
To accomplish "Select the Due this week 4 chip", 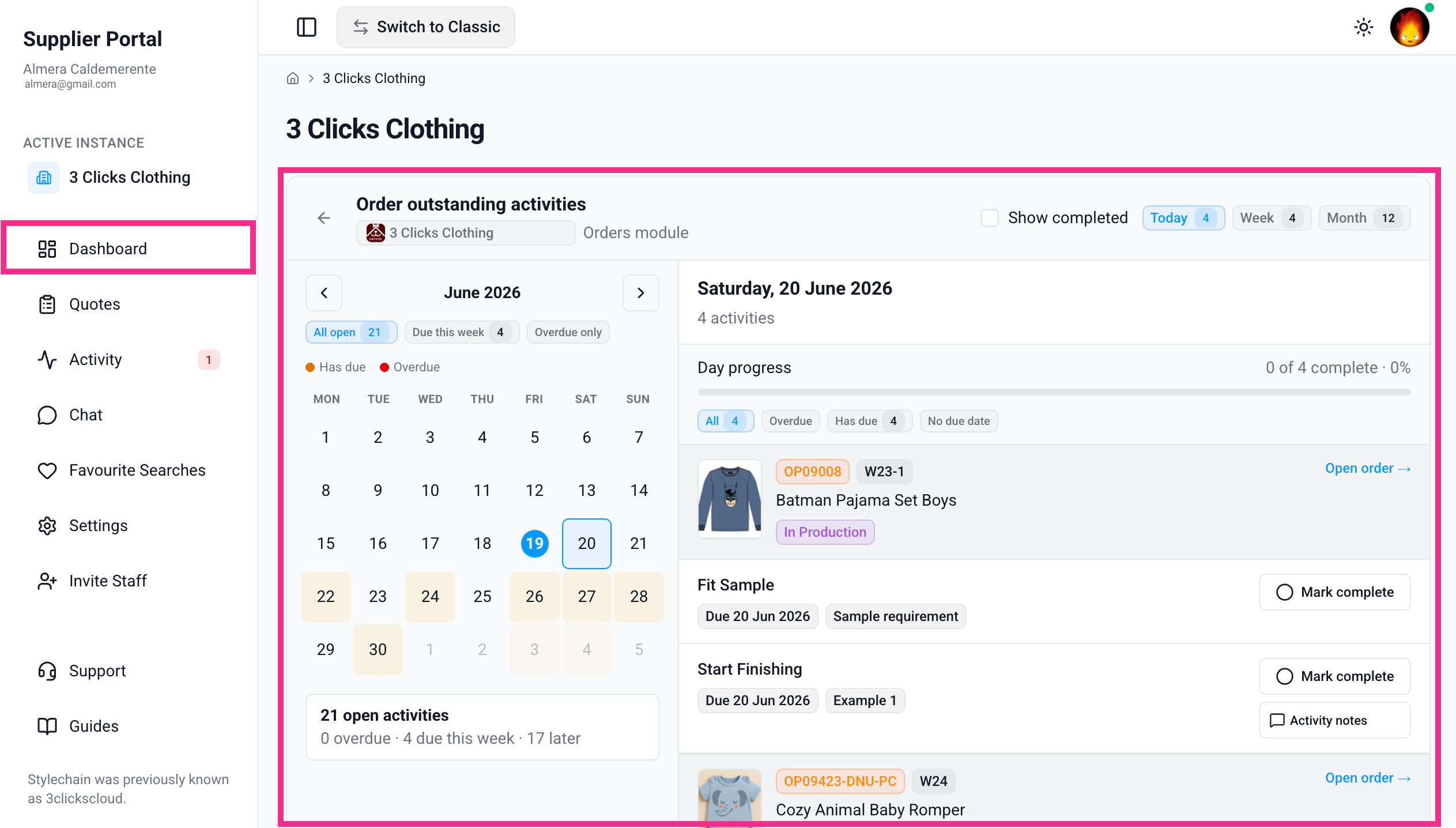I will coord(462,332).
